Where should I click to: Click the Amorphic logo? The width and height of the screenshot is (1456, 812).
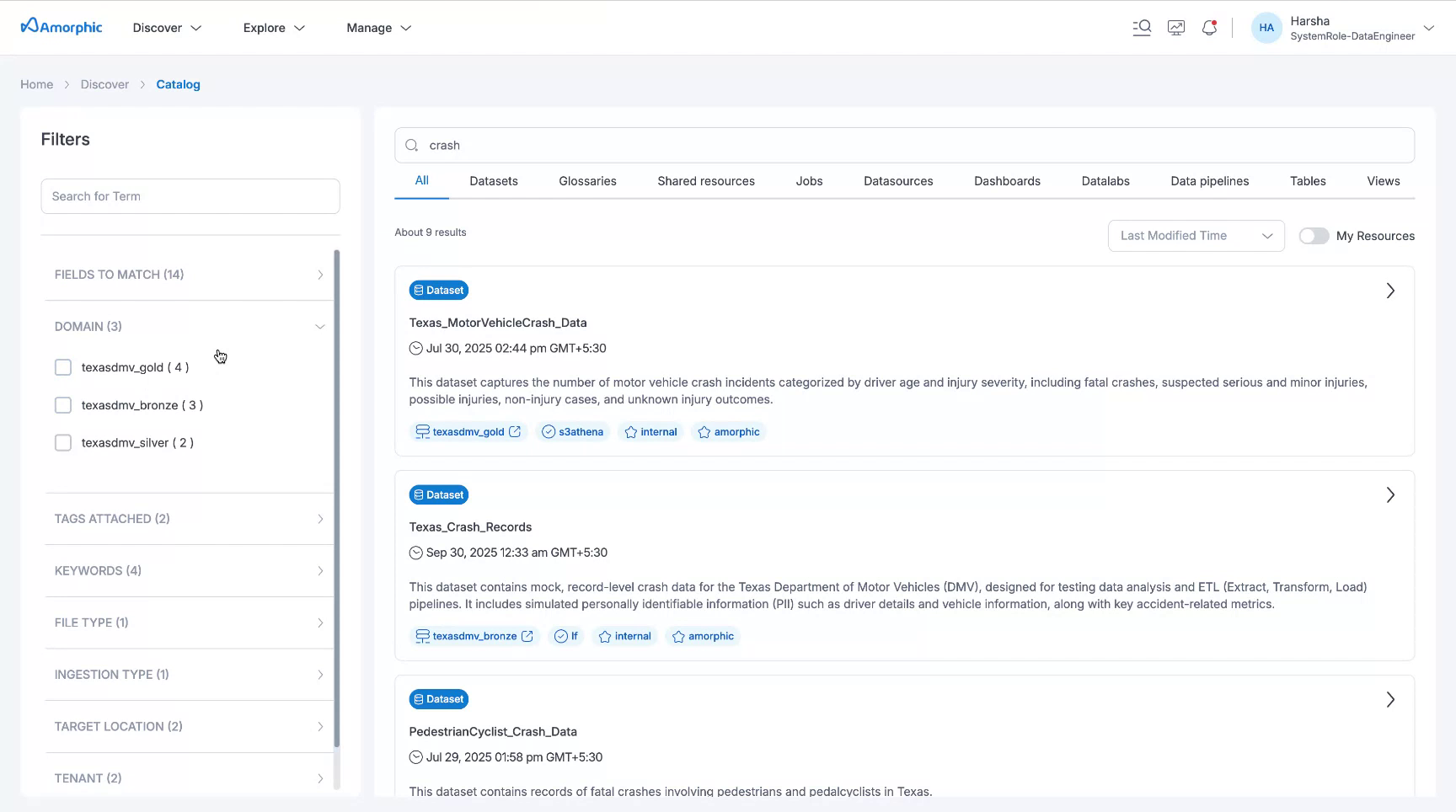[60, 26]
